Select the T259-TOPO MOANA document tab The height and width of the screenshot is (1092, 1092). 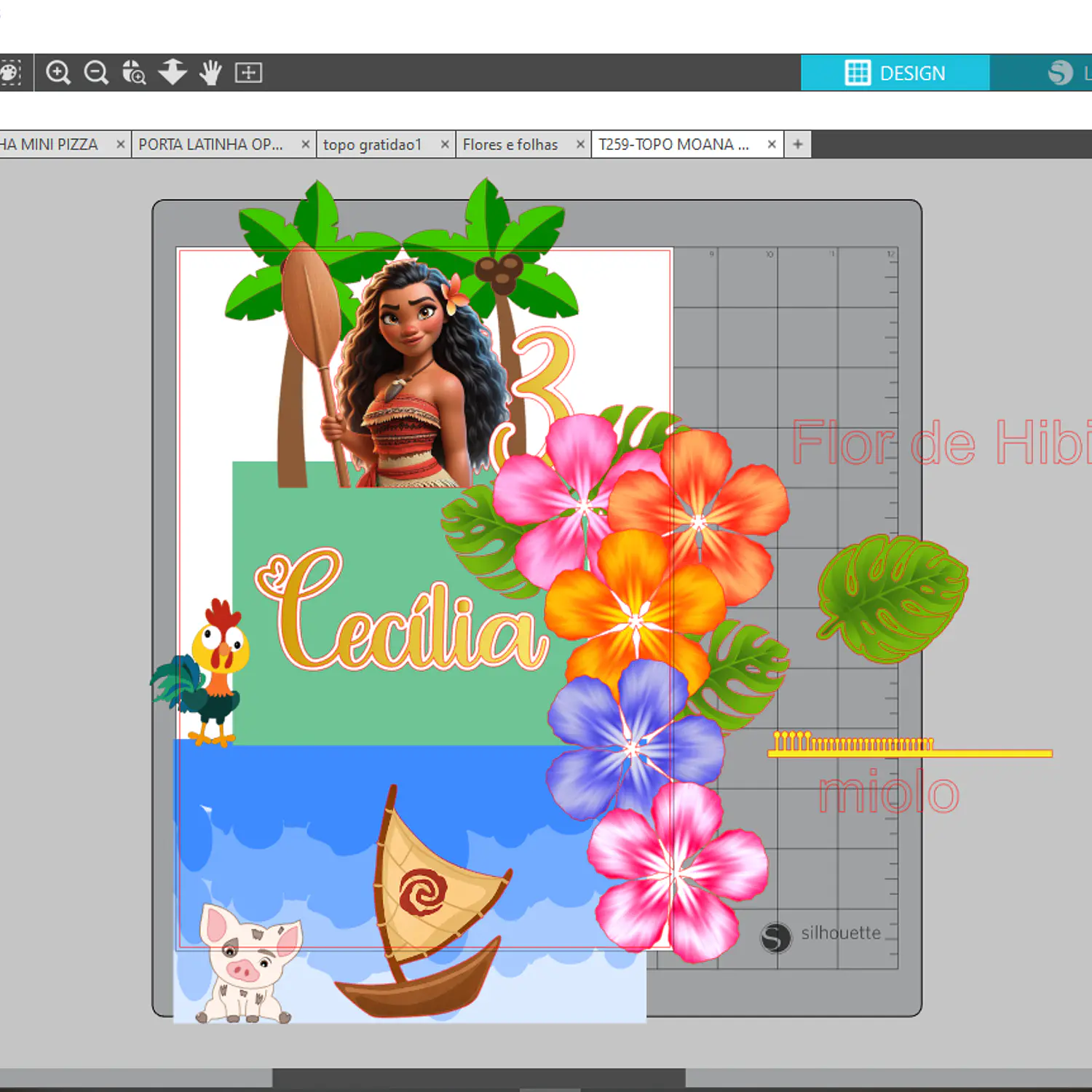(673, 144)
